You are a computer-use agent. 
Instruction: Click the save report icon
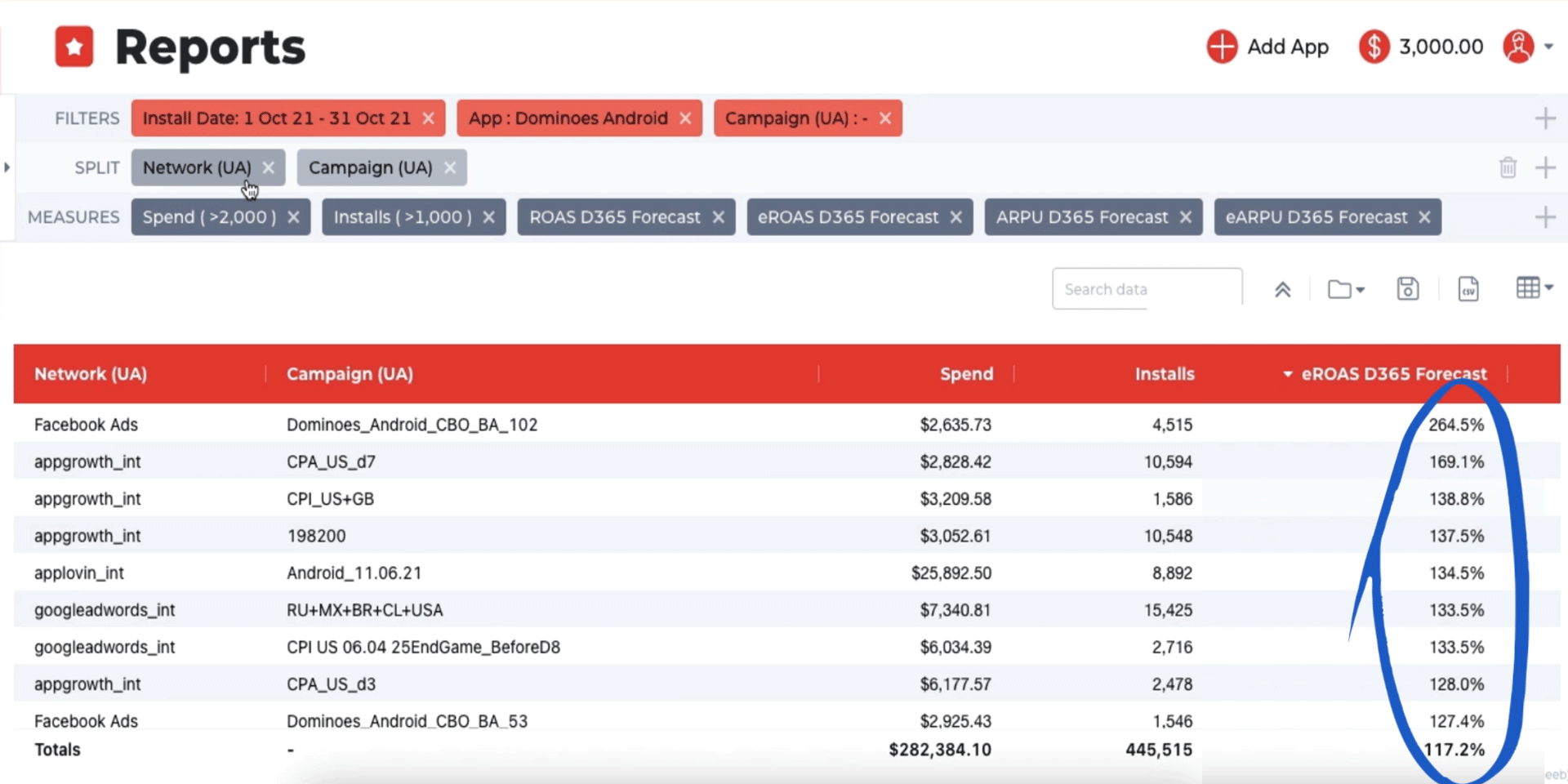click(1406, 288)
